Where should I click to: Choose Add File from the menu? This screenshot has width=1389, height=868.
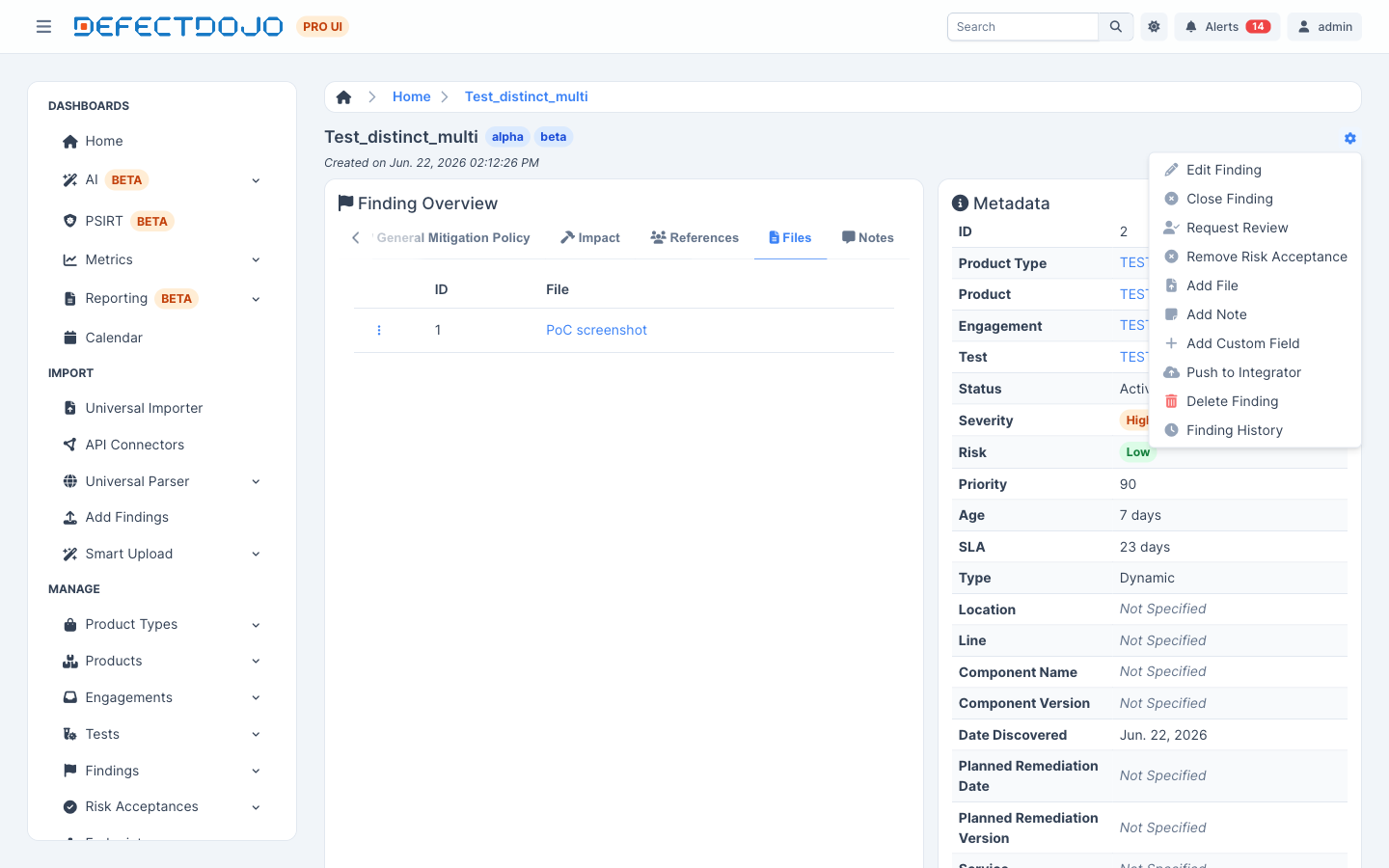[1255, 285]
